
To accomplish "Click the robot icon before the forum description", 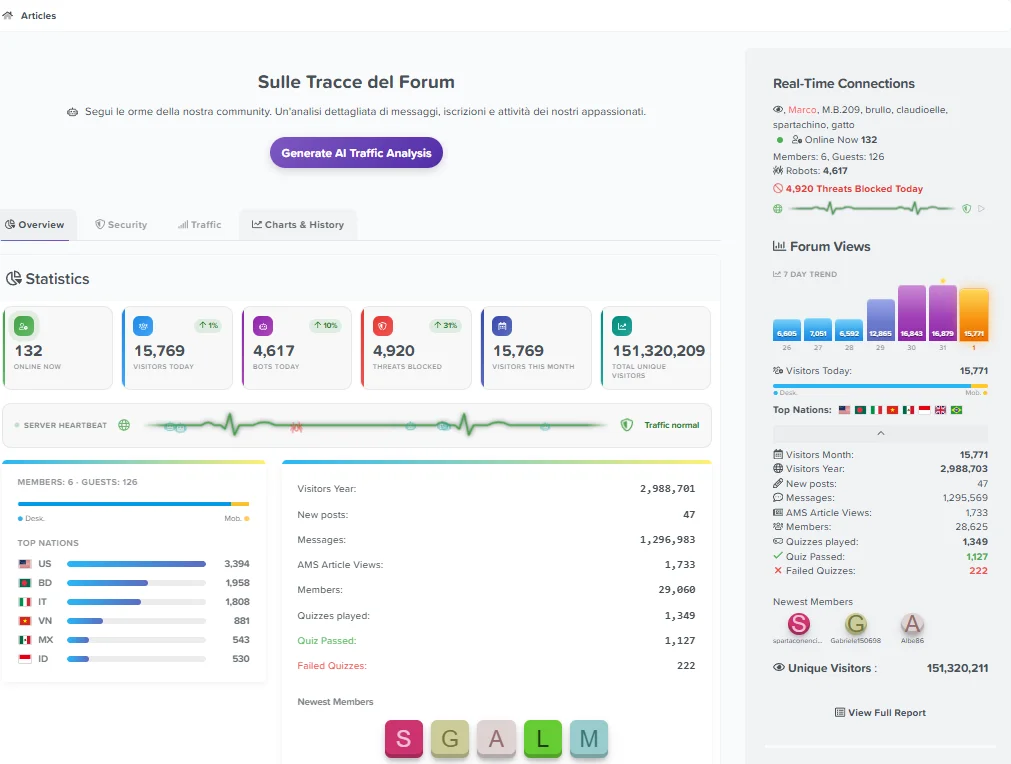I will (x=72, y=112).
